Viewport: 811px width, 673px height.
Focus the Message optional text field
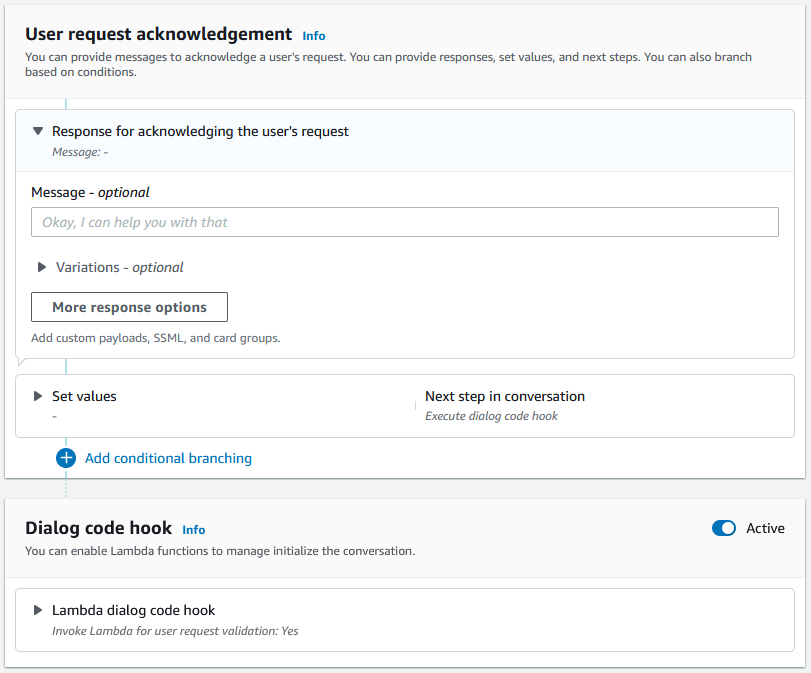pos(404,222)
